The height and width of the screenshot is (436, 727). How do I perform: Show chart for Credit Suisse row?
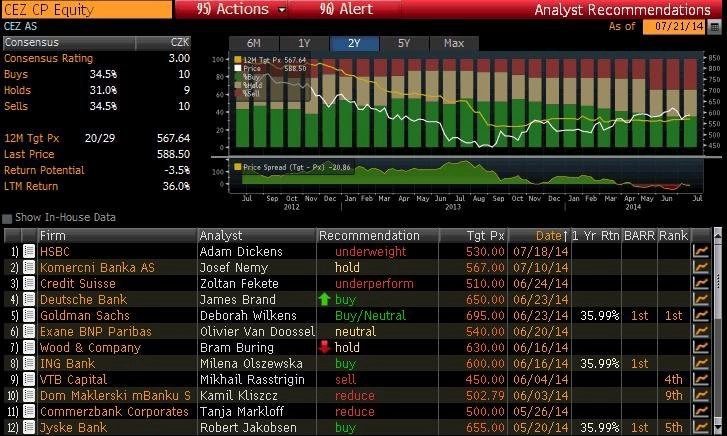701,283
